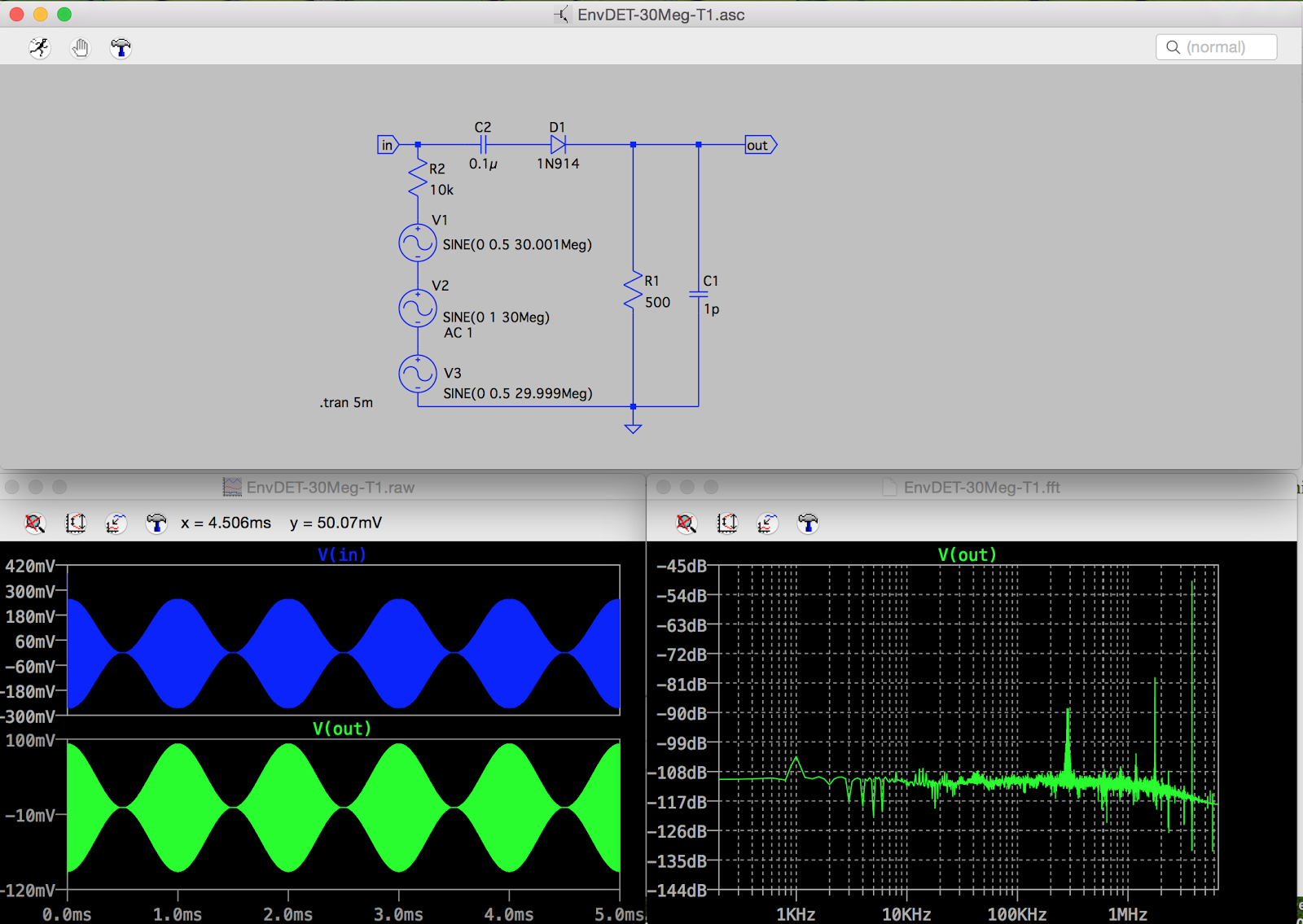Screen dimensions: 1303x924
Task: Run the simulation with the running-man icon
Action: click(38, 48)
